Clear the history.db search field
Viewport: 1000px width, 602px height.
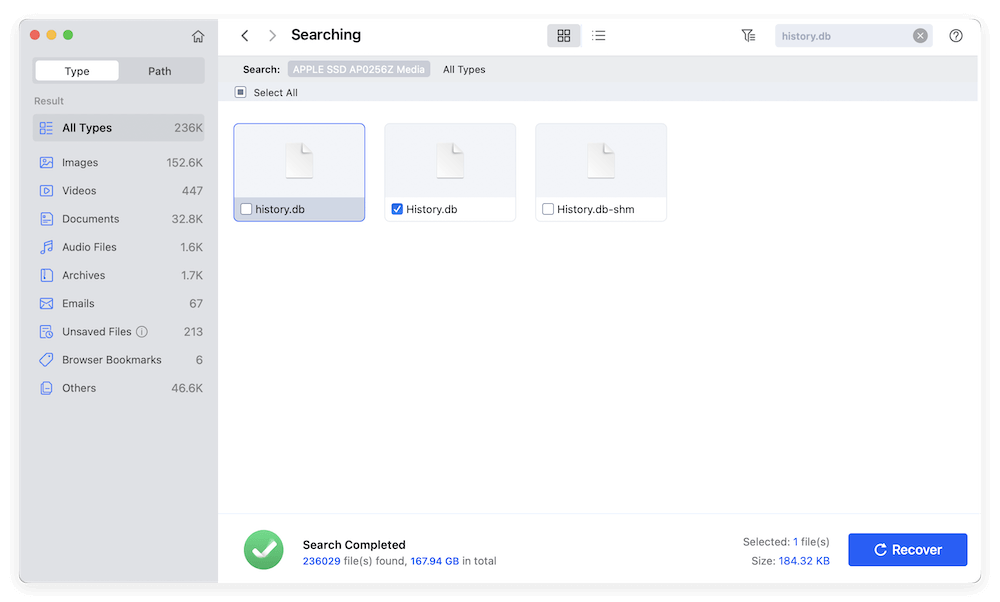coord(920,35)
